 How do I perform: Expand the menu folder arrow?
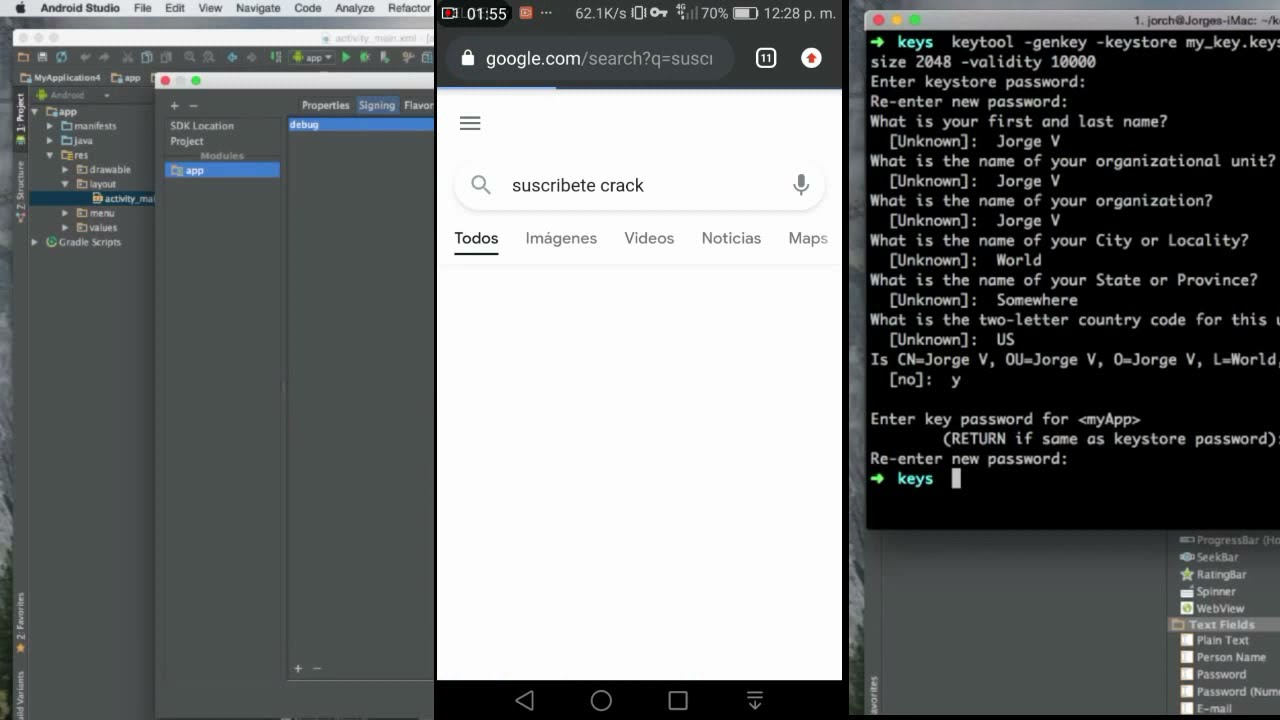point(66,213)
